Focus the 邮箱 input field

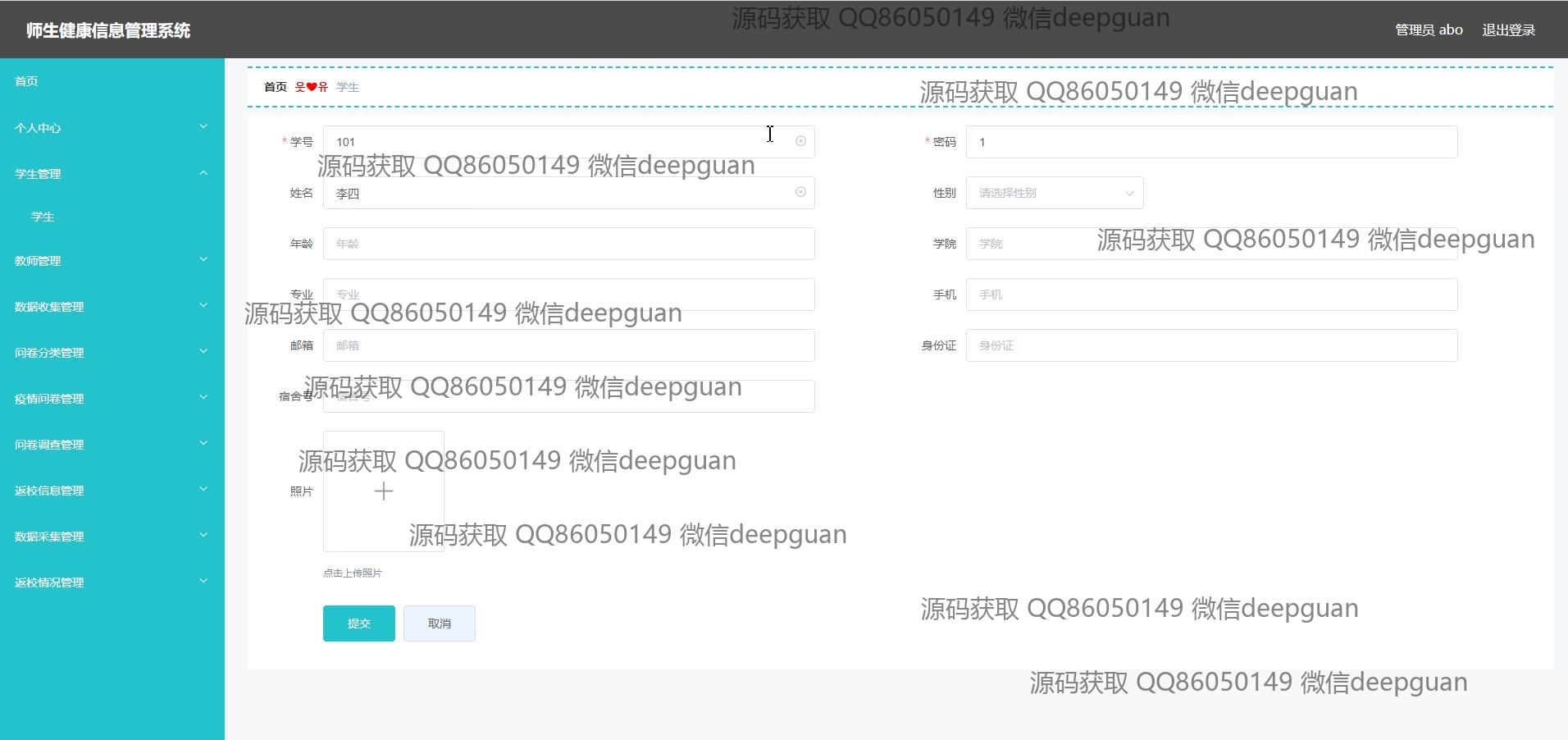568,345
